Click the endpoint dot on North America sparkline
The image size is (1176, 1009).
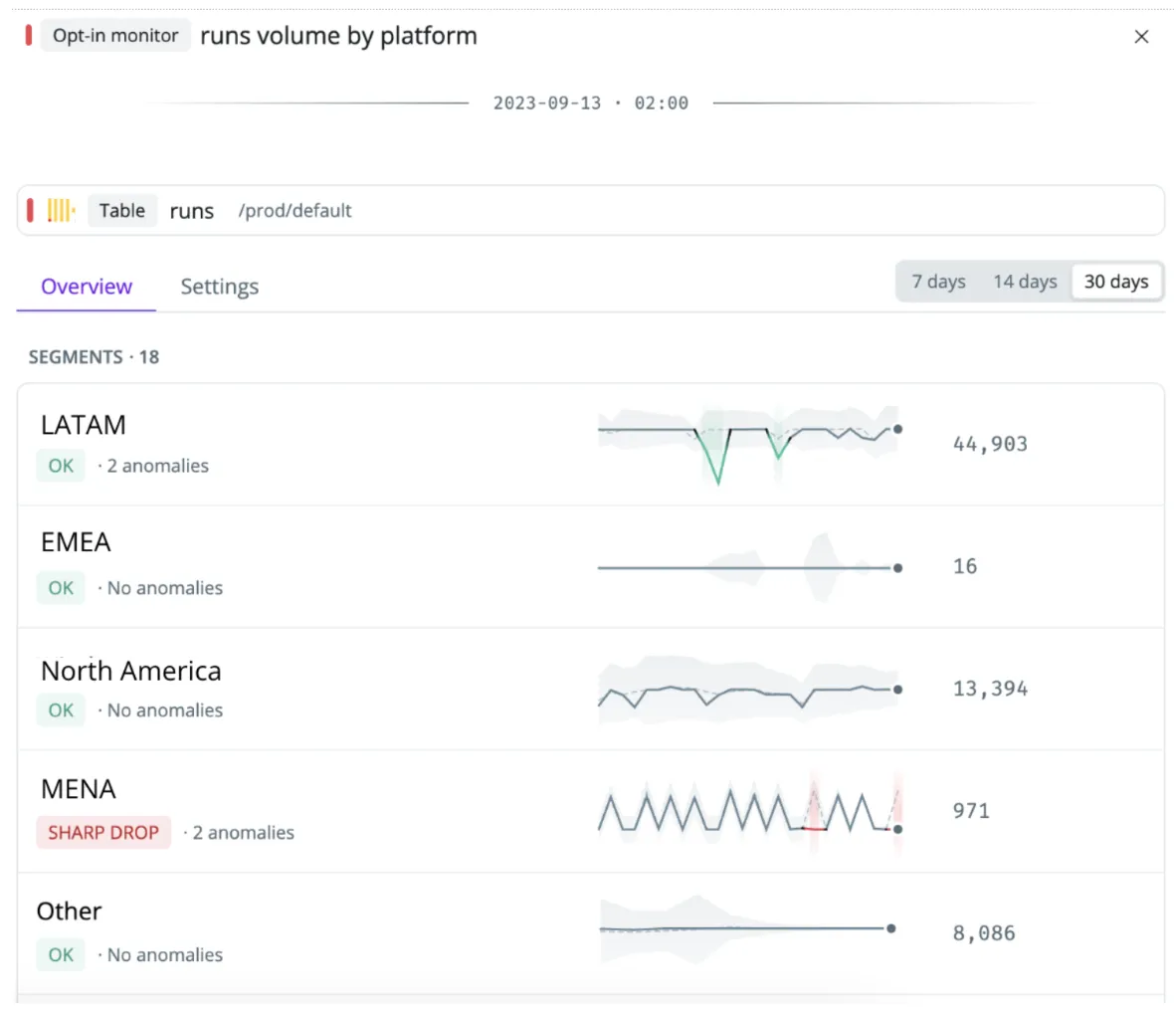click(897, 689)
